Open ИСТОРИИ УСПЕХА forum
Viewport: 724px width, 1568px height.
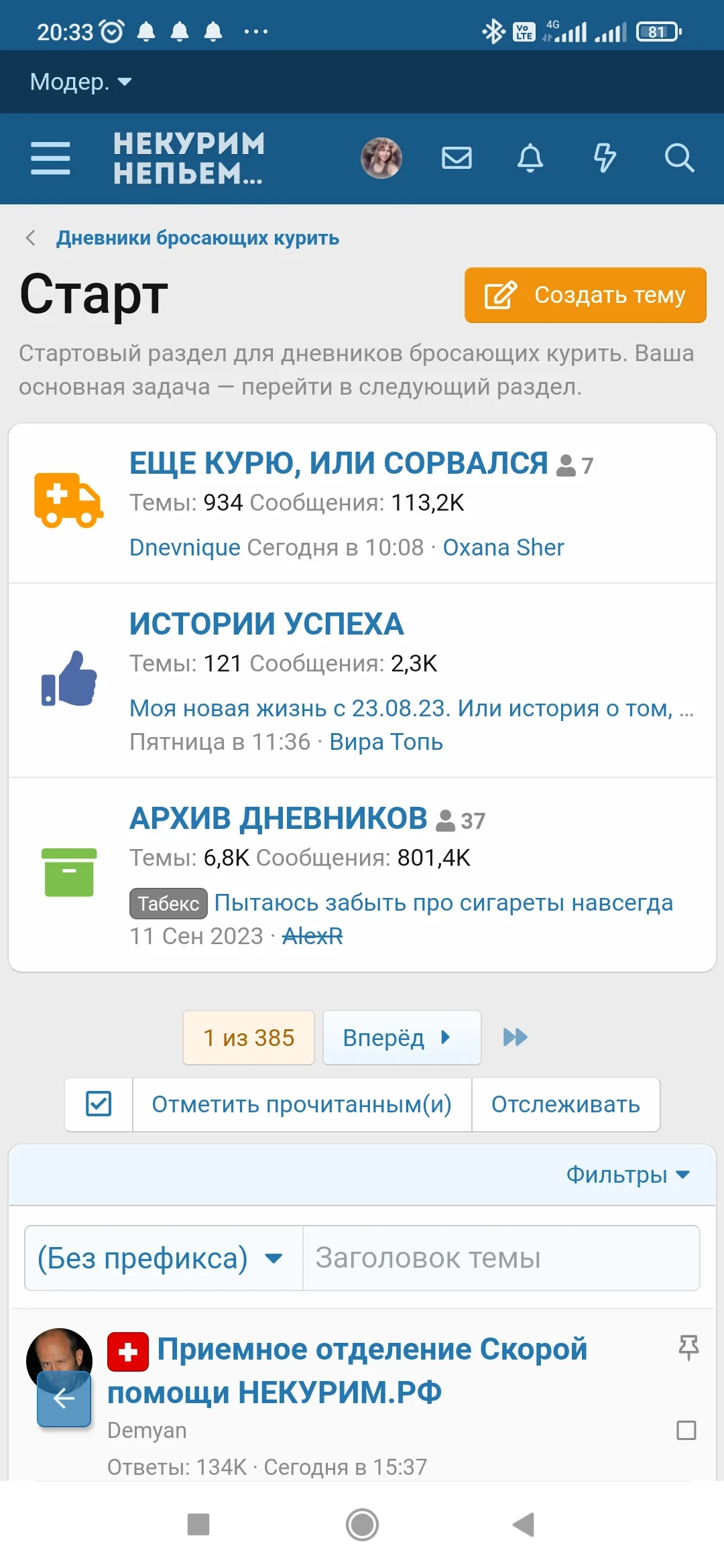click(267, 624)
